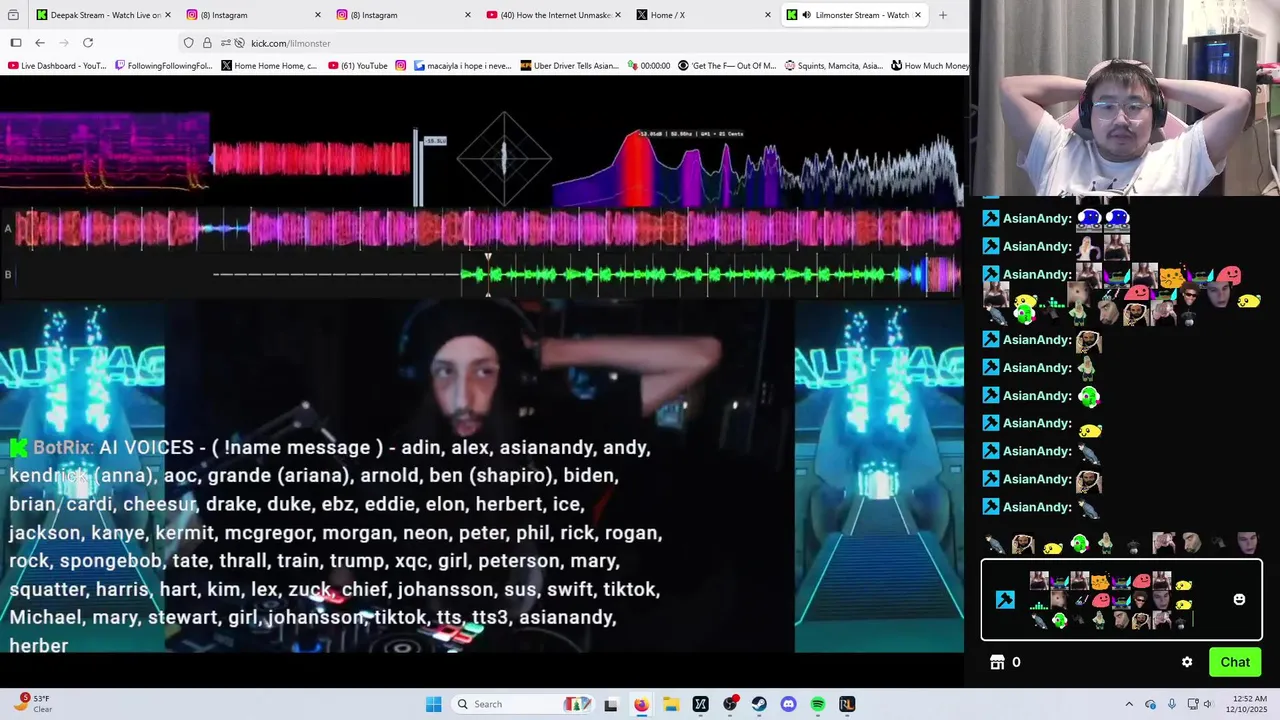Open Firefox tab list (view recent browsing) icon
Image resolution: width=1280 pixels, height=720 pixels.
click(x=14, y=15)
